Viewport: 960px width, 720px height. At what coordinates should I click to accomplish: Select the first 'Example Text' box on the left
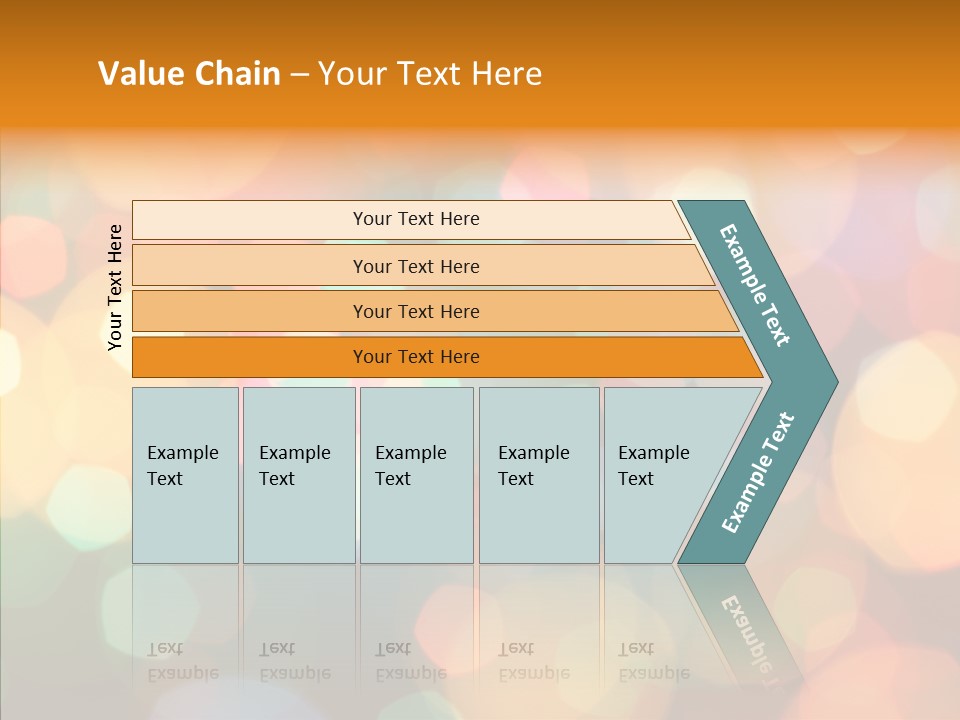pyautogui.click(x=185, y=475)
